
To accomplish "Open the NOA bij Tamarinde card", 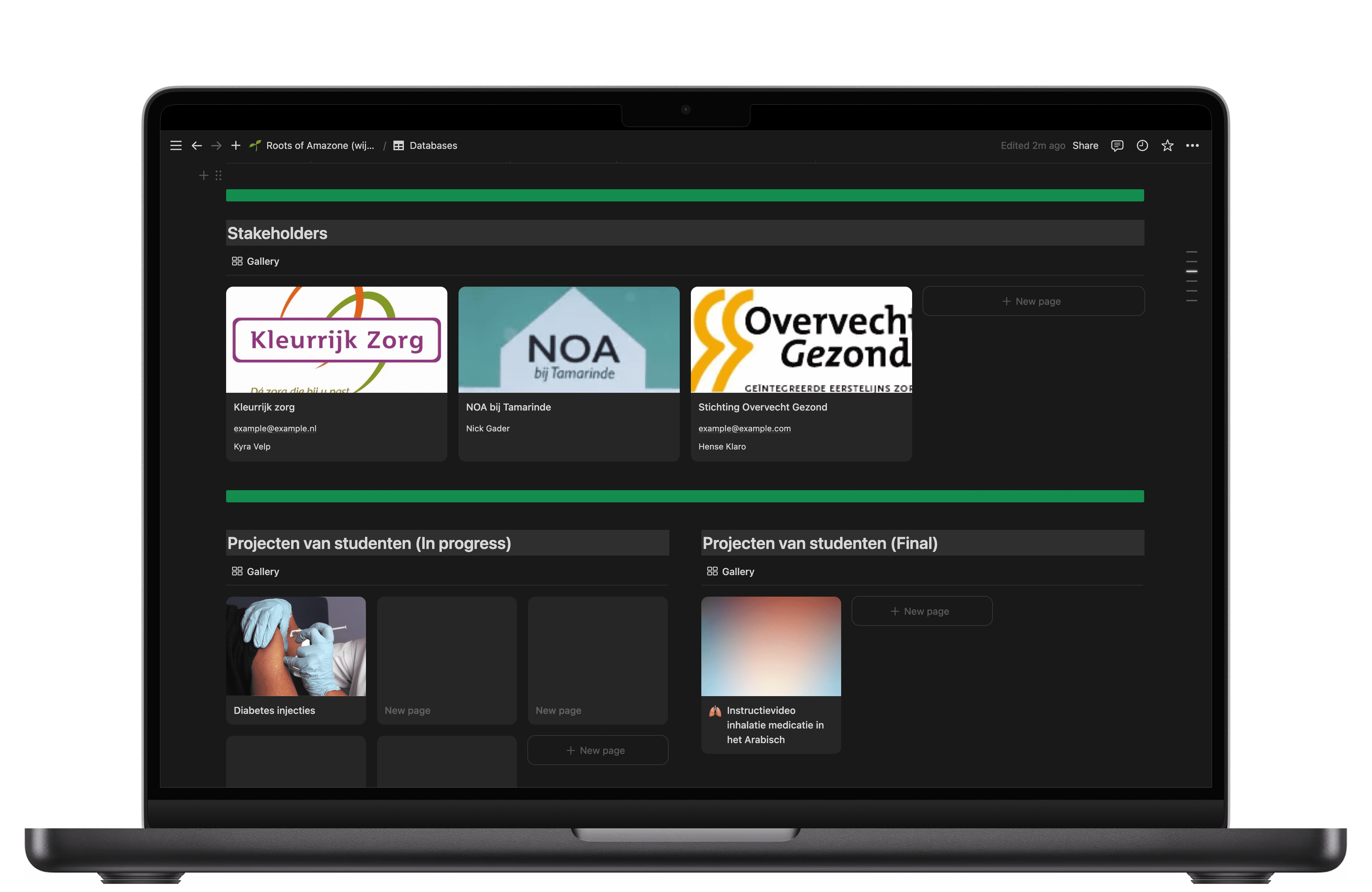I will [x=568, y=373].
